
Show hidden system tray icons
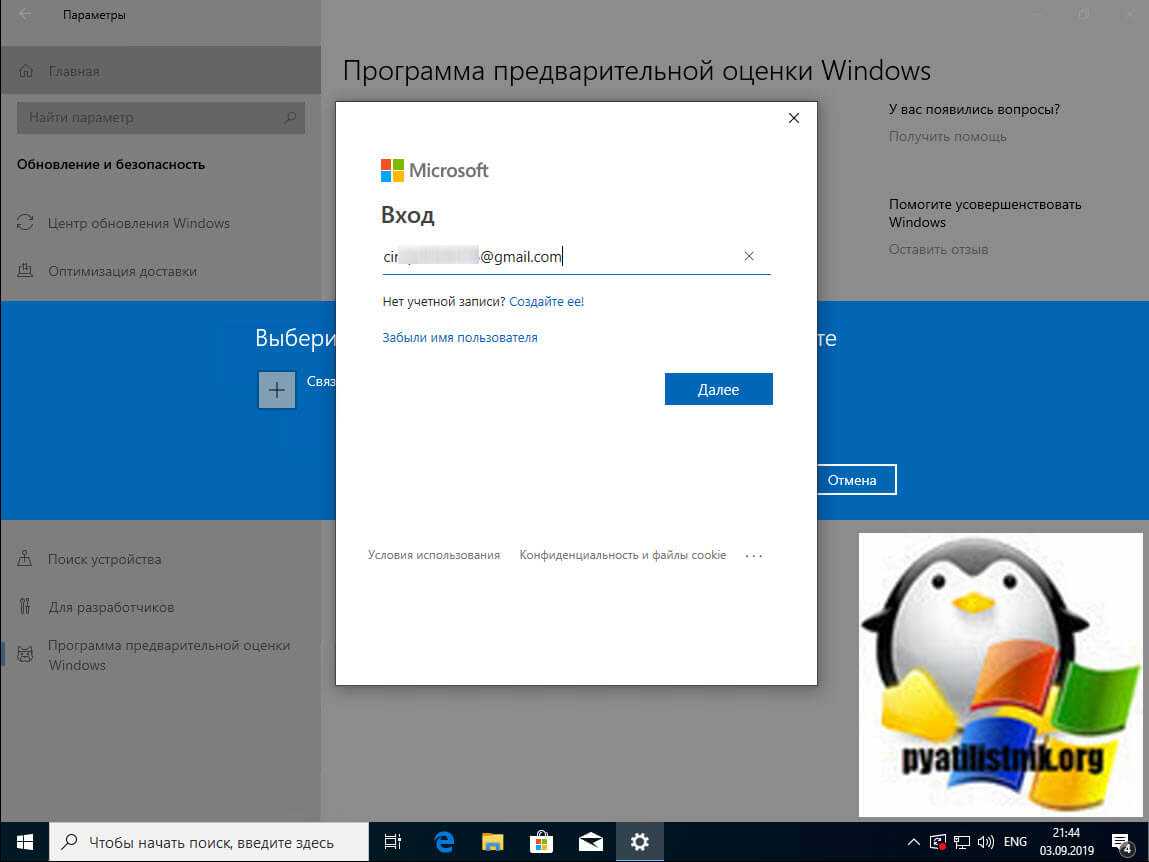tap(914, 842)
